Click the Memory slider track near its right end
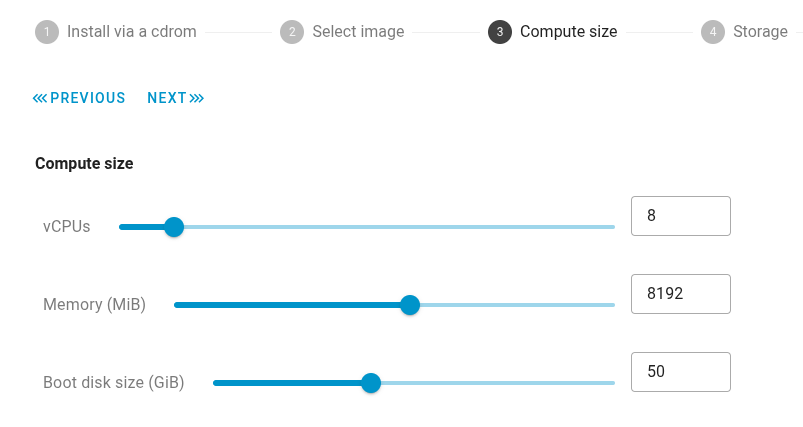This screenshot has height=427, width=803. (605, 305)
